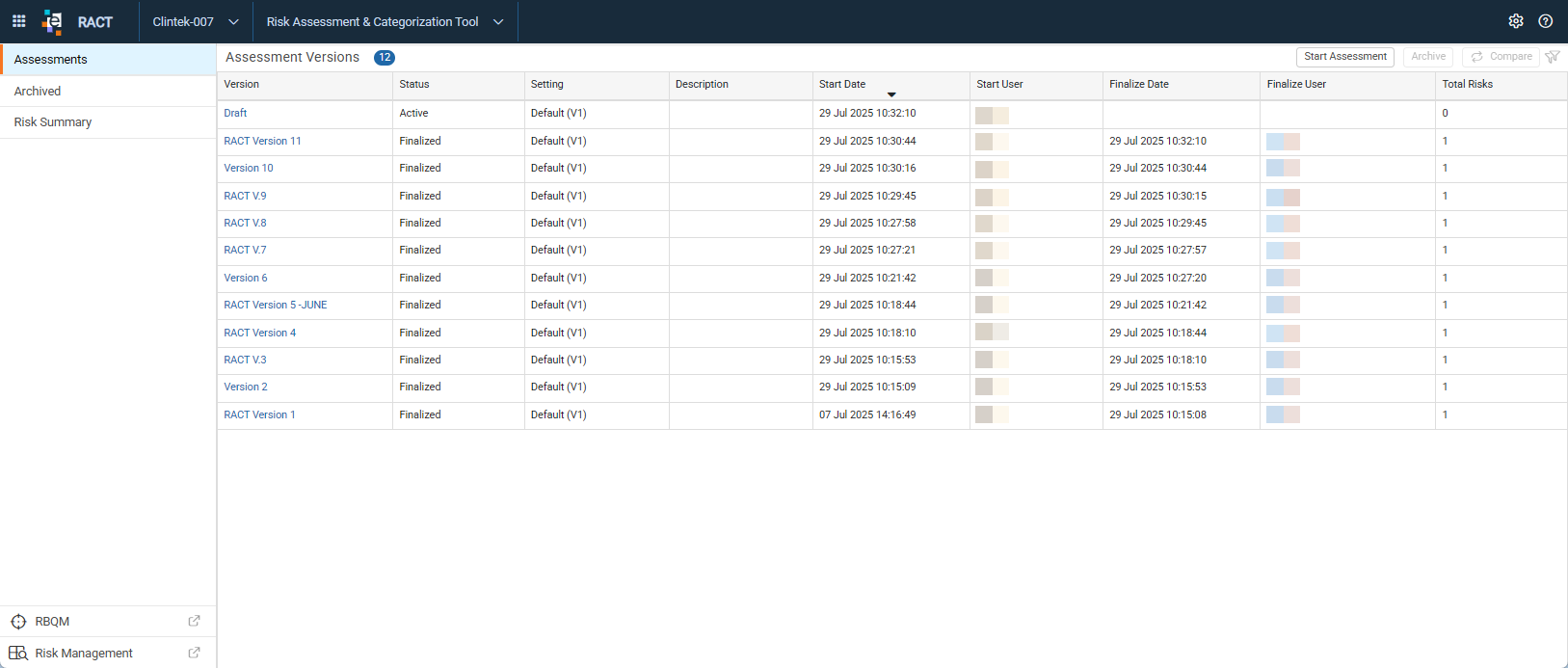1568x668 pixels.
Task: Click total risks value 0 in Draft row
Action: click(x=1445, y=114)
